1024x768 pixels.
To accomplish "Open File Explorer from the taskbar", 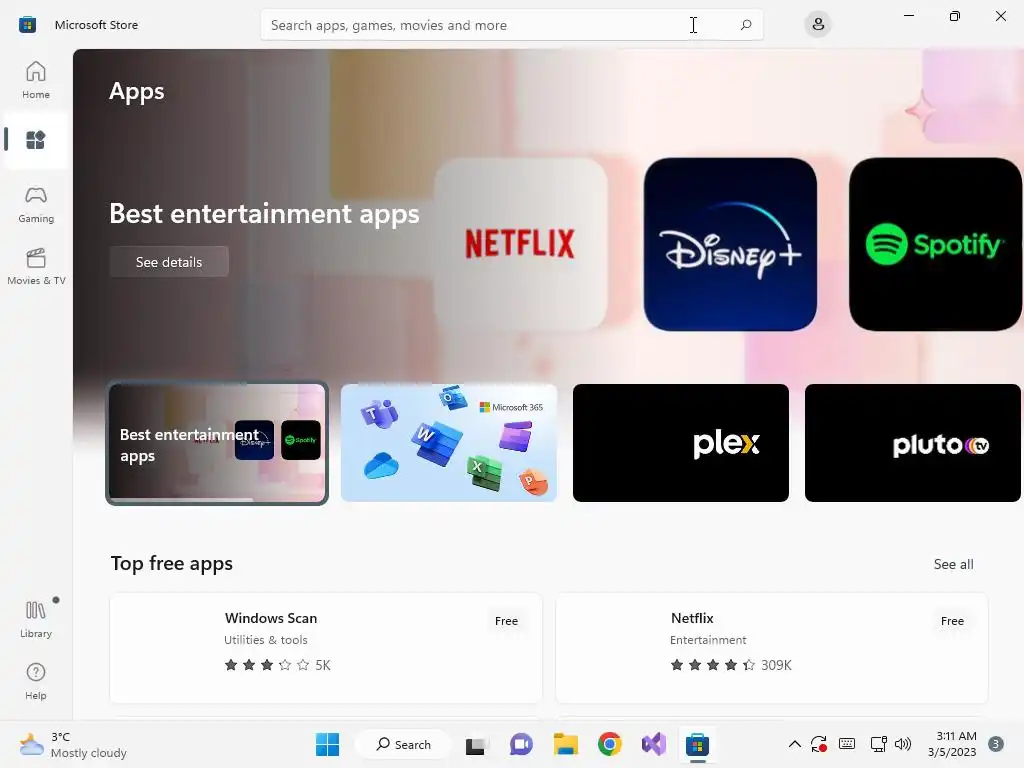I will [x=566, y=744].
